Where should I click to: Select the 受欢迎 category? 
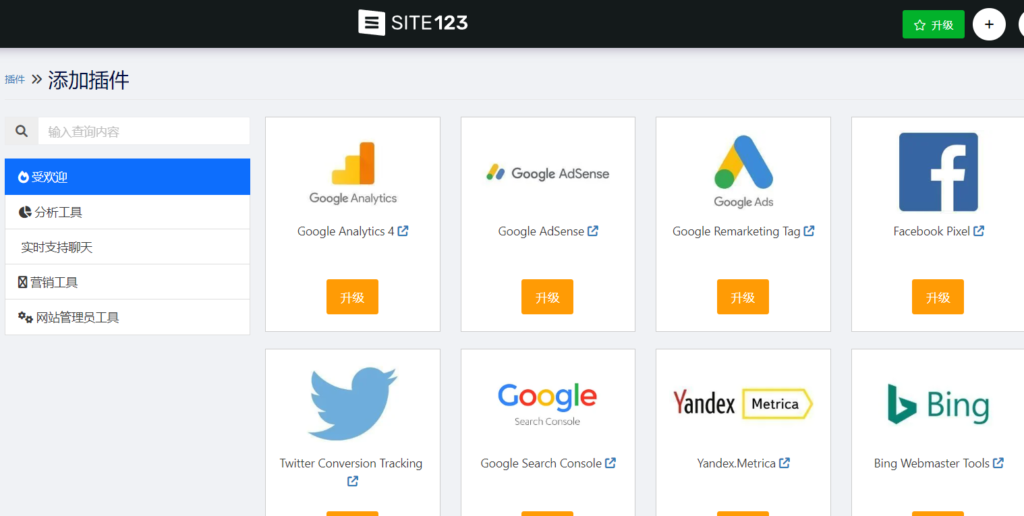click(127, 176)
